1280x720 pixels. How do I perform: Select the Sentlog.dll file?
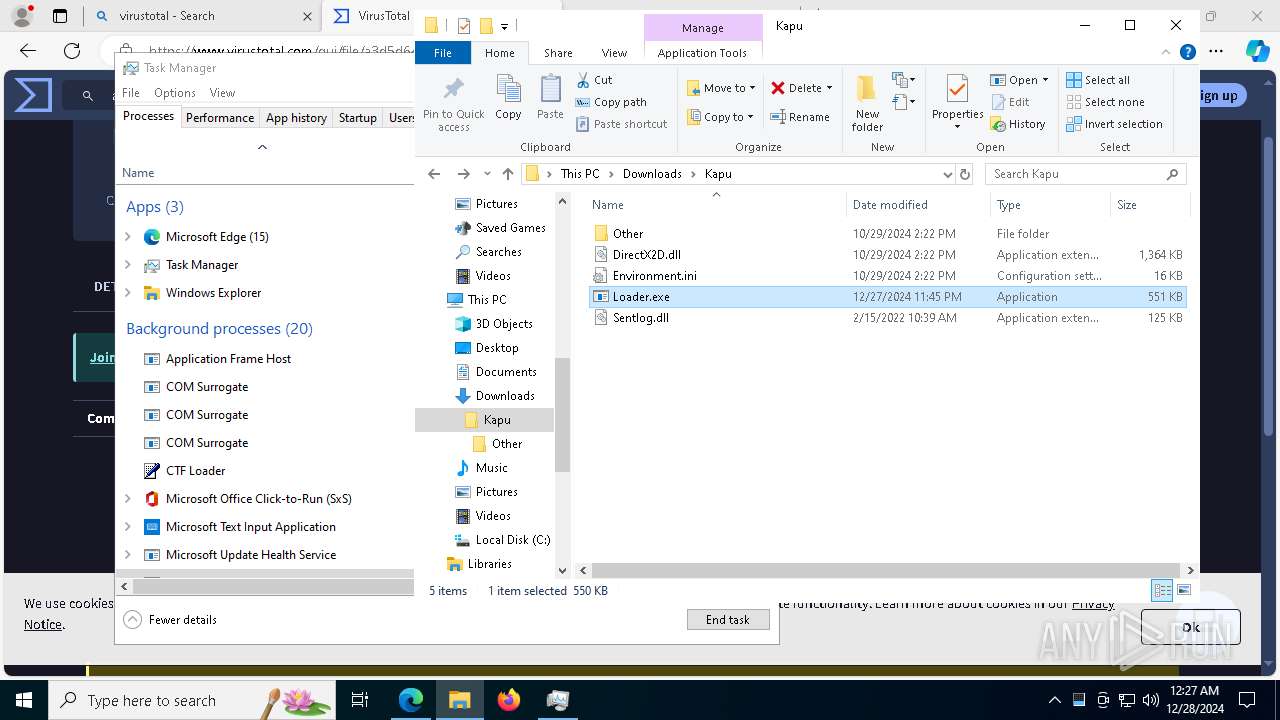coord(640,318)
